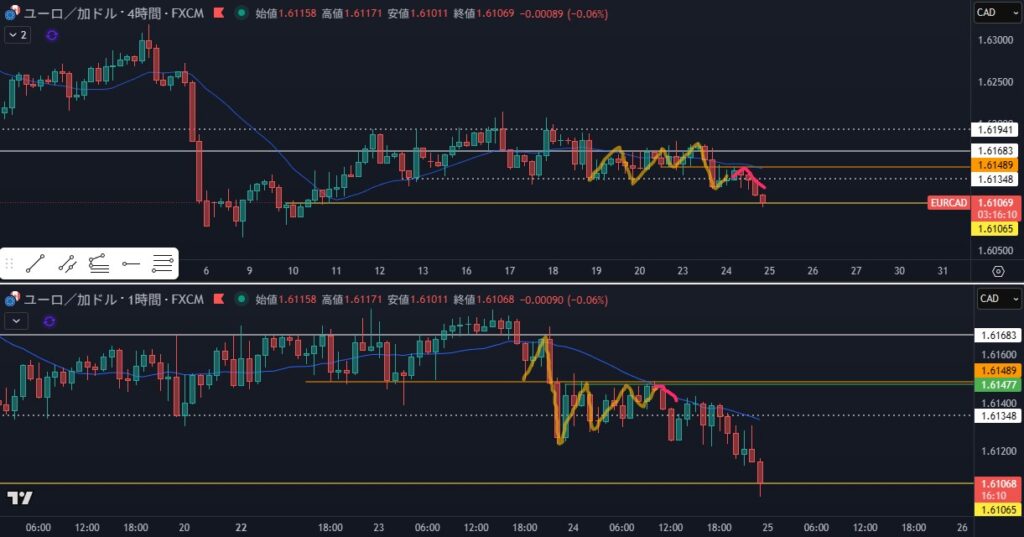
Task: Click the orange 1.61489 price label on top chart
Action: tap(996, 165)
